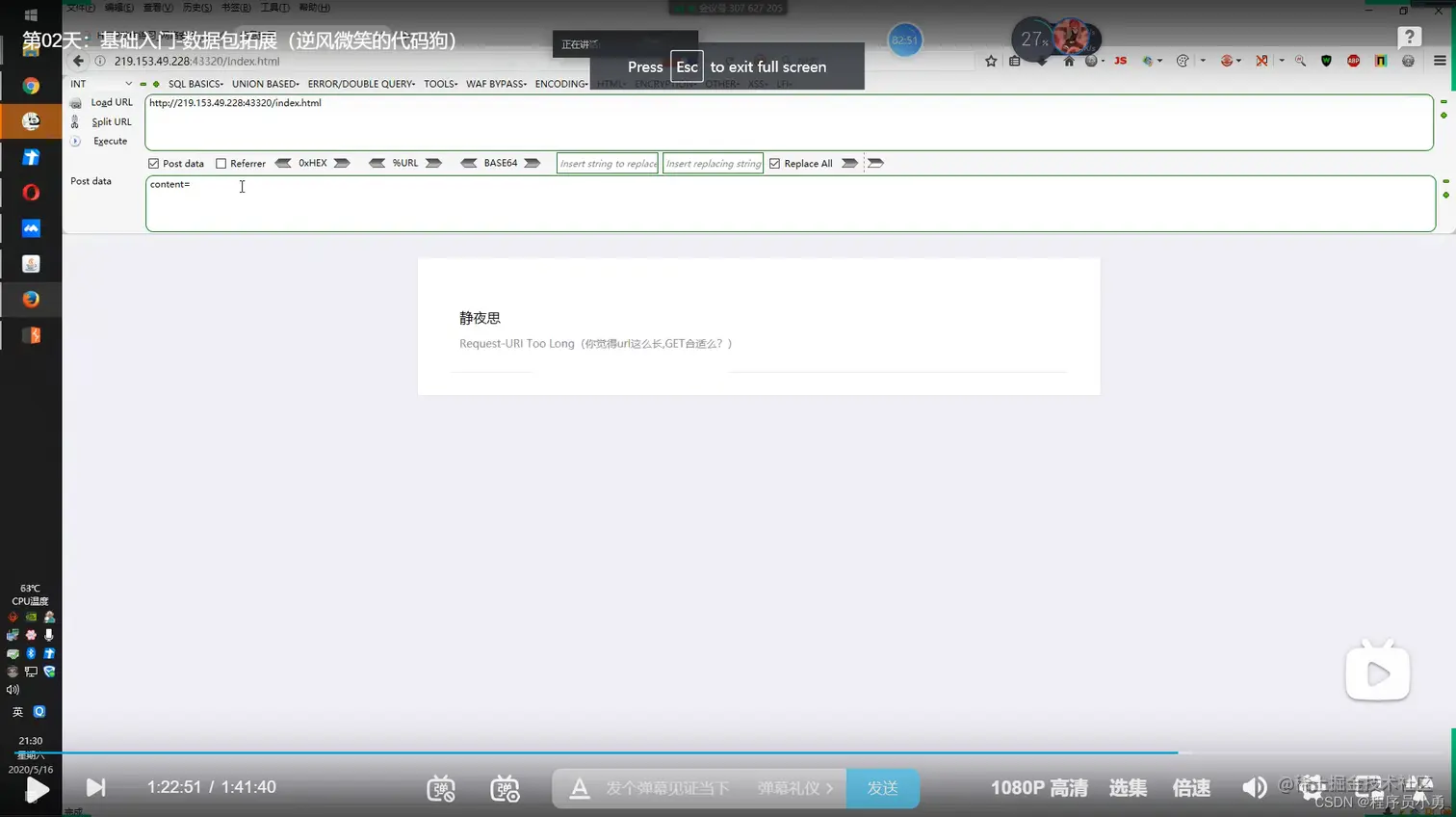Decode with the left arrow before 0xHEX
This screenshot has height=817, width=1456.
tap(283, 163)
